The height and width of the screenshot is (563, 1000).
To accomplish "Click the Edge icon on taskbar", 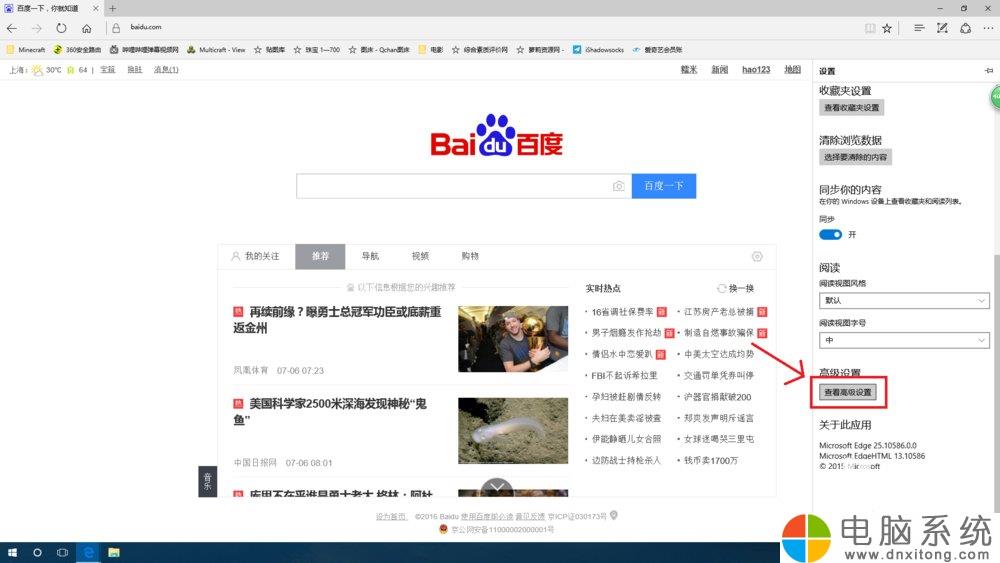I will coord(89,553).
